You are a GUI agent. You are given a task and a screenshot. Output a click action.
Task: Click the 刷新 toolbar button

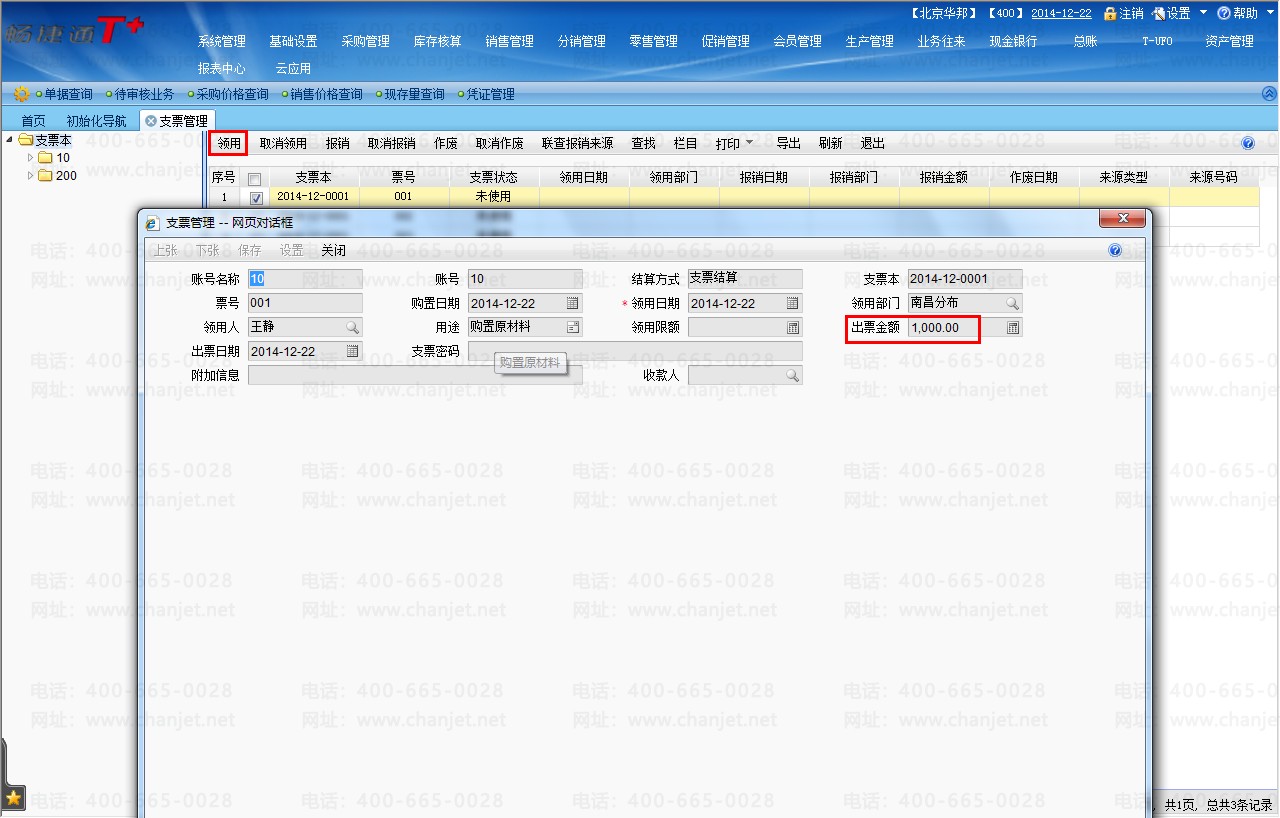tap(831, 143)
